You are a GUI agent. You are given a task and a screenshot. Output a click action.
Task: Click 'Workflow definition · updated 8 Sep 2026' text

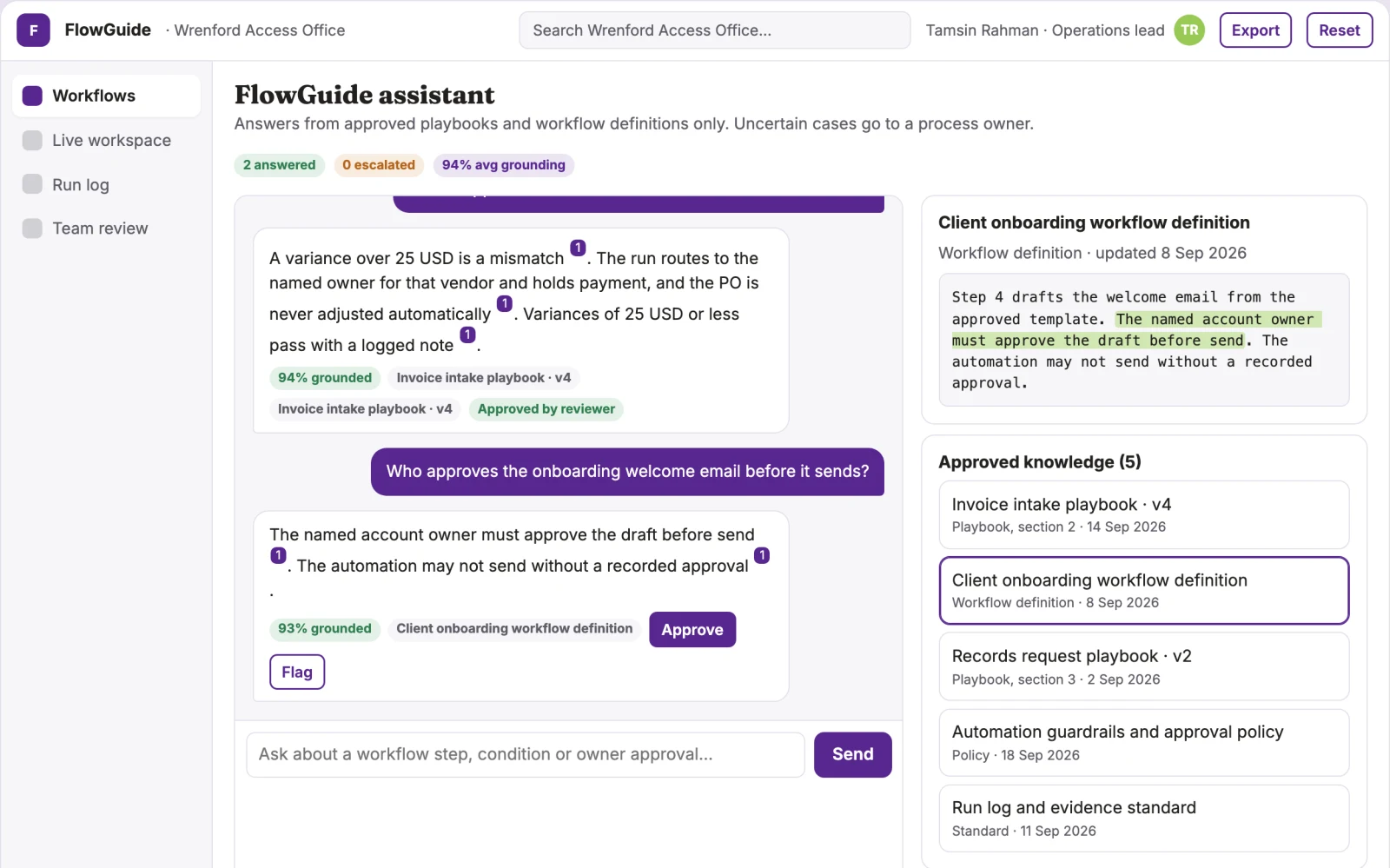click(x=1092, y=253)
